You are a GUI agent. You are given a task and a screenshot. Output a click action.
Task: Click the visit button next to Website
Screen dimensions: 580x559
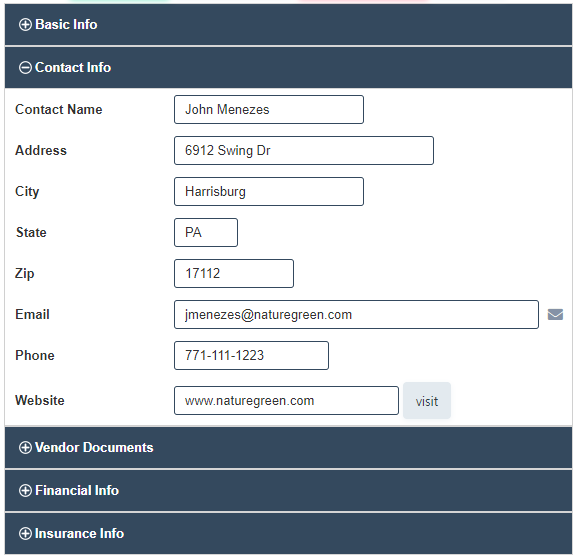tap(426, 401)
